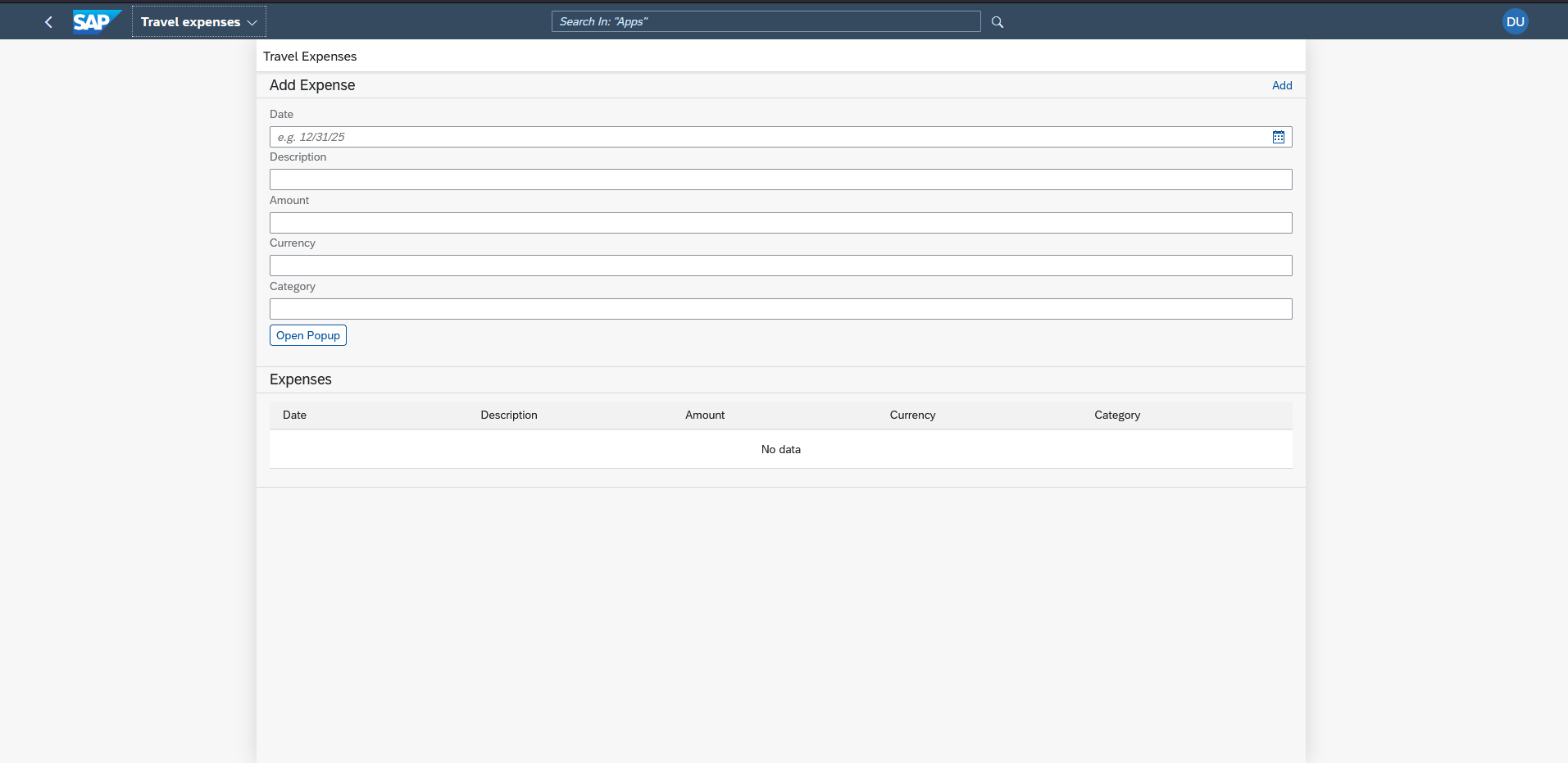Click the Date column header
The width and height of the screenshot is (1568, 763).
[294, 416]
